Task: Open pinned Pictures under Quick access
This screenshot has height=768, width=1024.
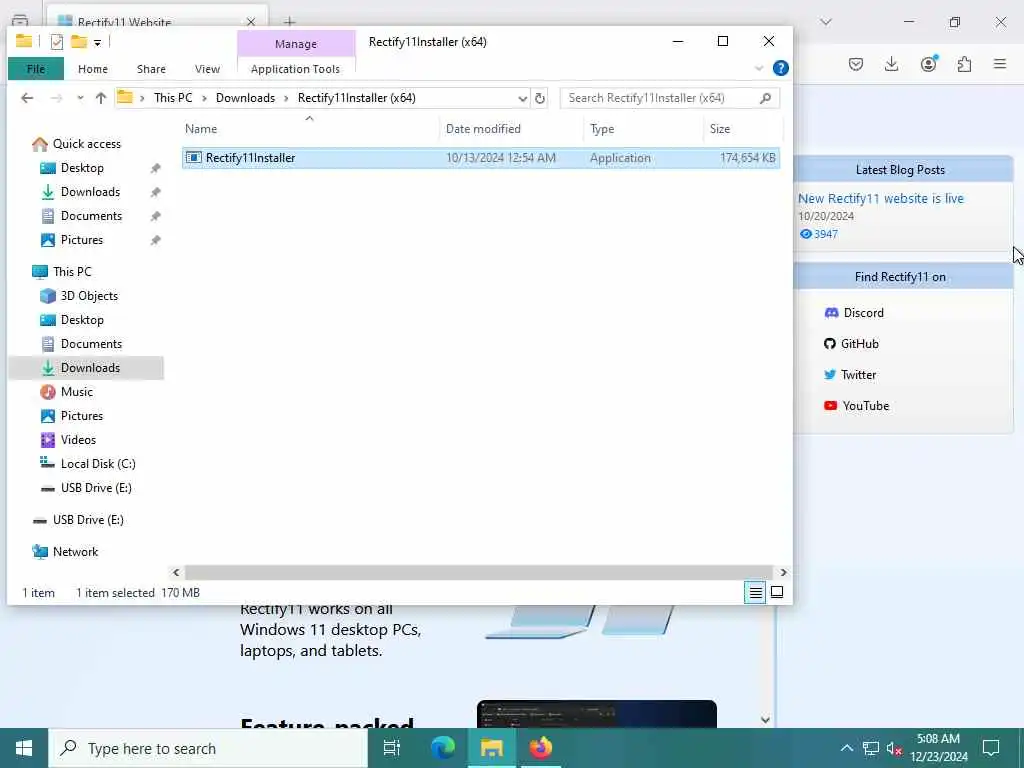Action: [x=82, y=240]
